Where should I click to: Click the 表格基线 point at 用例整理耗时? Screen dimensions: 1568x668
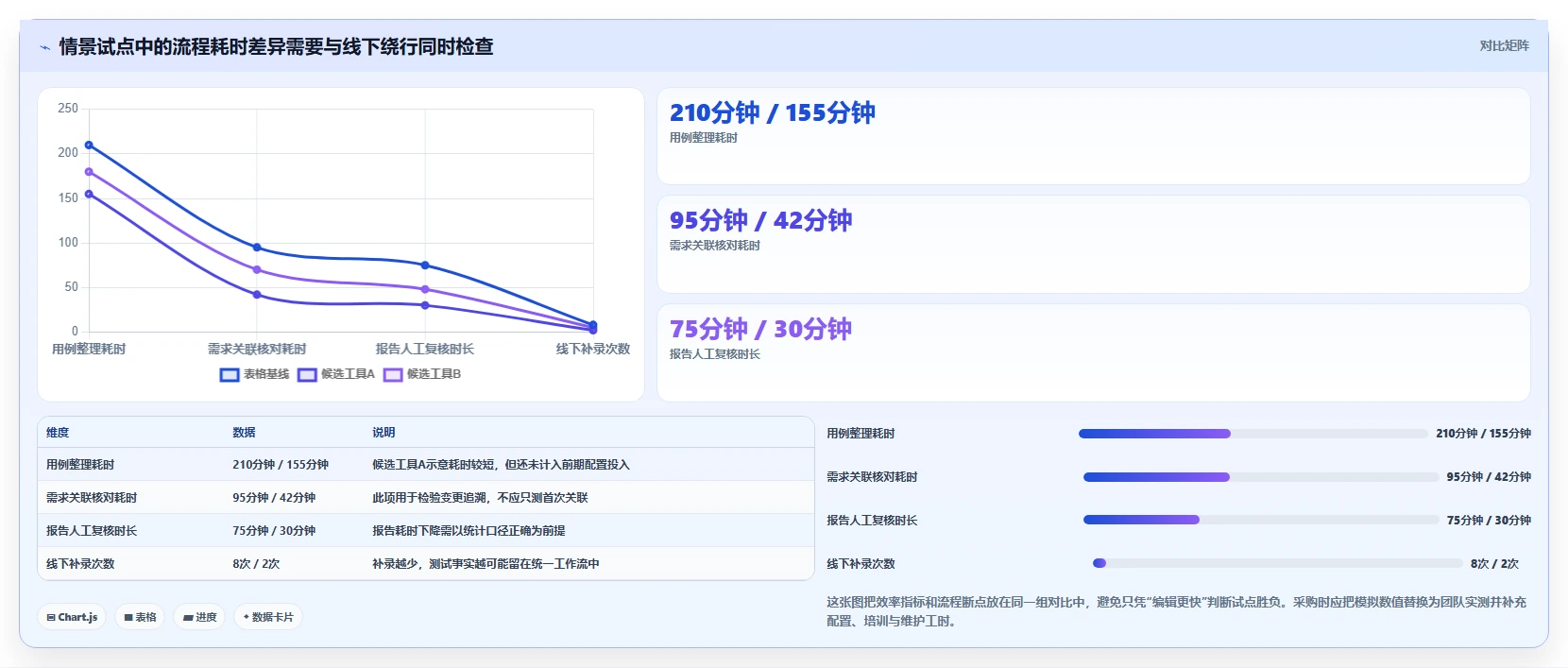pos(89,146)
